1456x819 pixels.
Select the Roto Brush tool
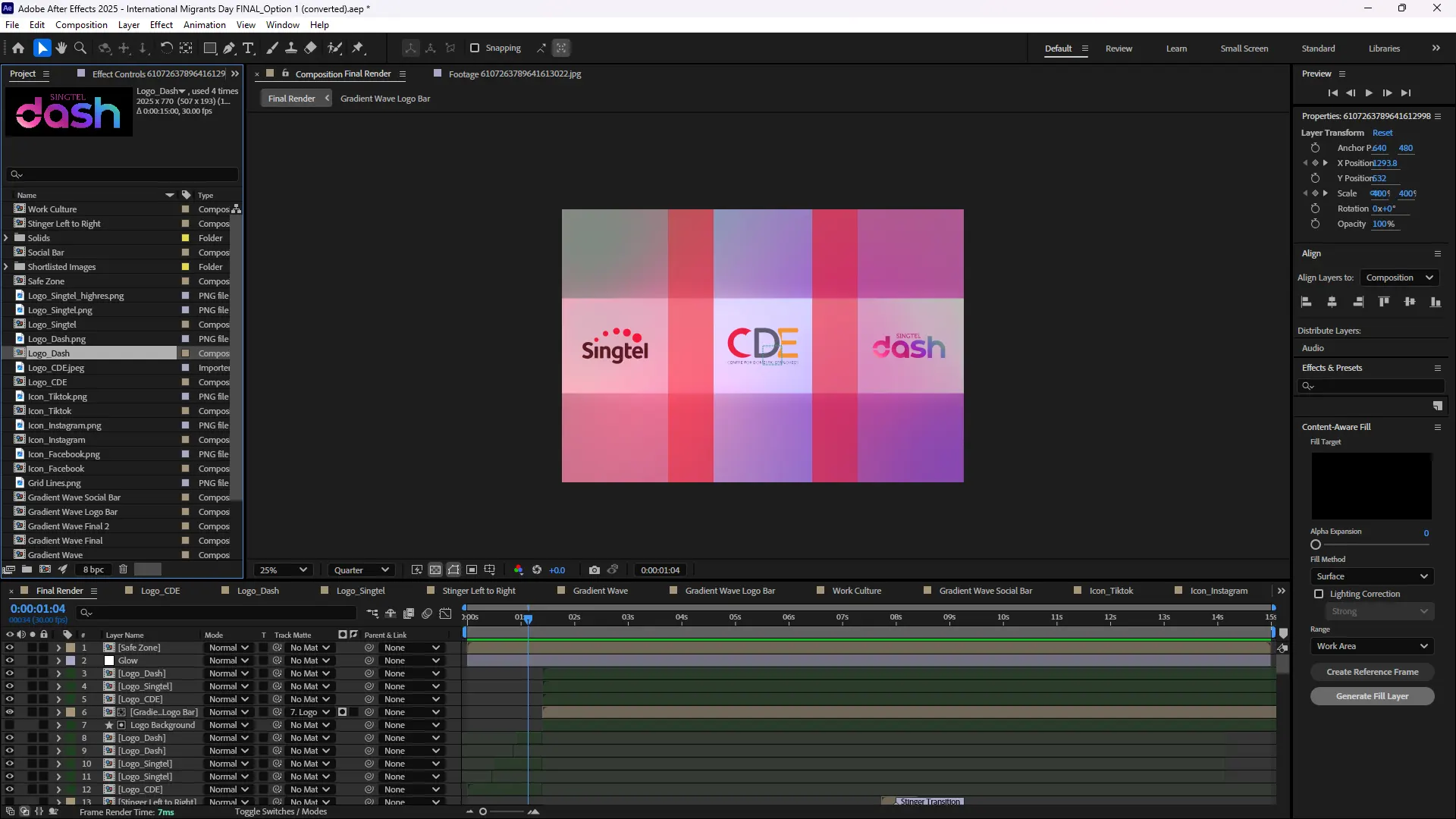[334, 48]
